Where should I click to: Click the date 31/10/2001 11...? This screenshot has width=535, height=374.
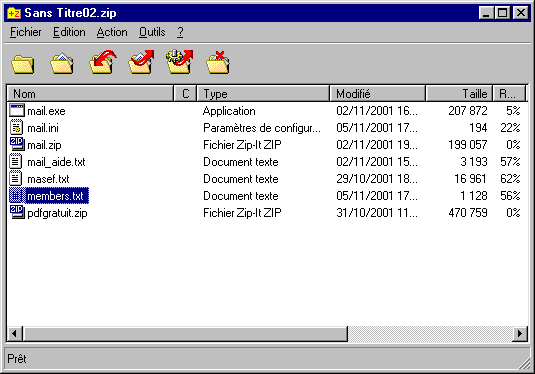377,213
